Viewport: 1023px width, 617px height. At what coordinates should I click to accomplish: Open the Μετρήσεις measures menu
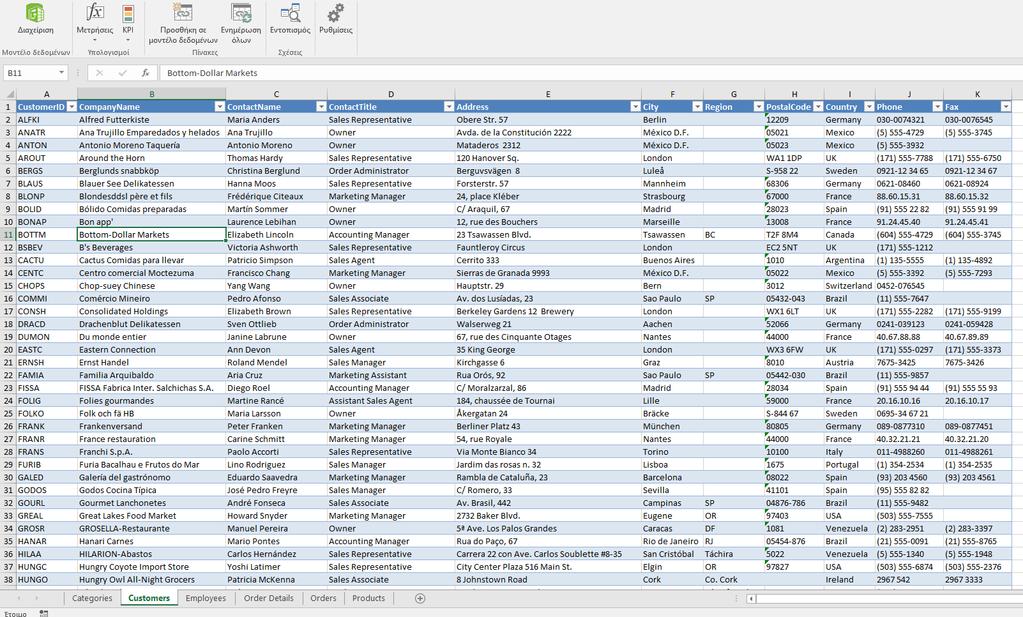coord(95,21)
